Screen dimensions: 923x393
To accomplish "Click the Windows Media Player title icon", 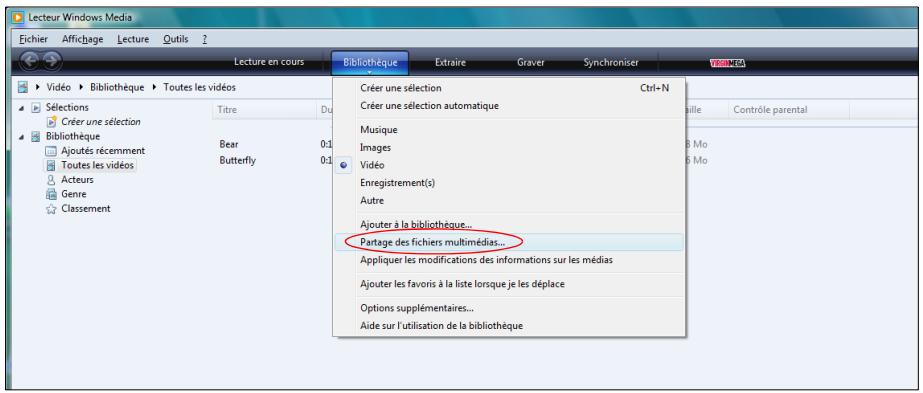I will point(18,18).
